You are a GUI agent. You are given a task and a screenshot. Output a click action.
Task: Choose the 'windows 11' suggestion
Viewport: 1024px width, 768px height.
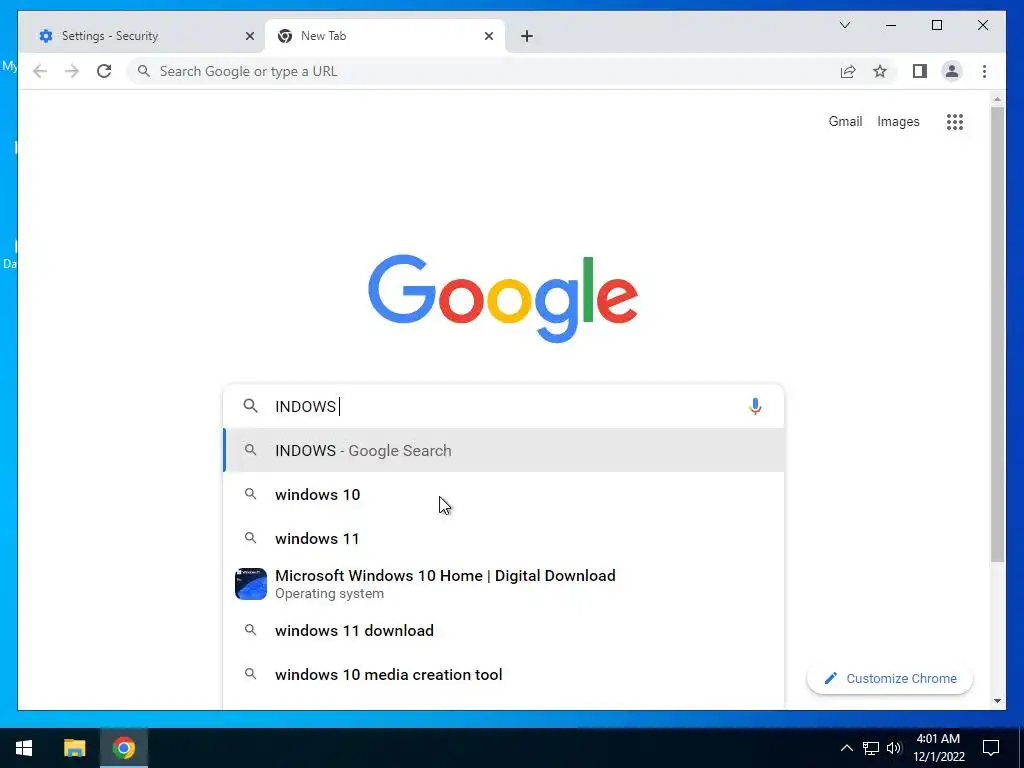point(504,539)
